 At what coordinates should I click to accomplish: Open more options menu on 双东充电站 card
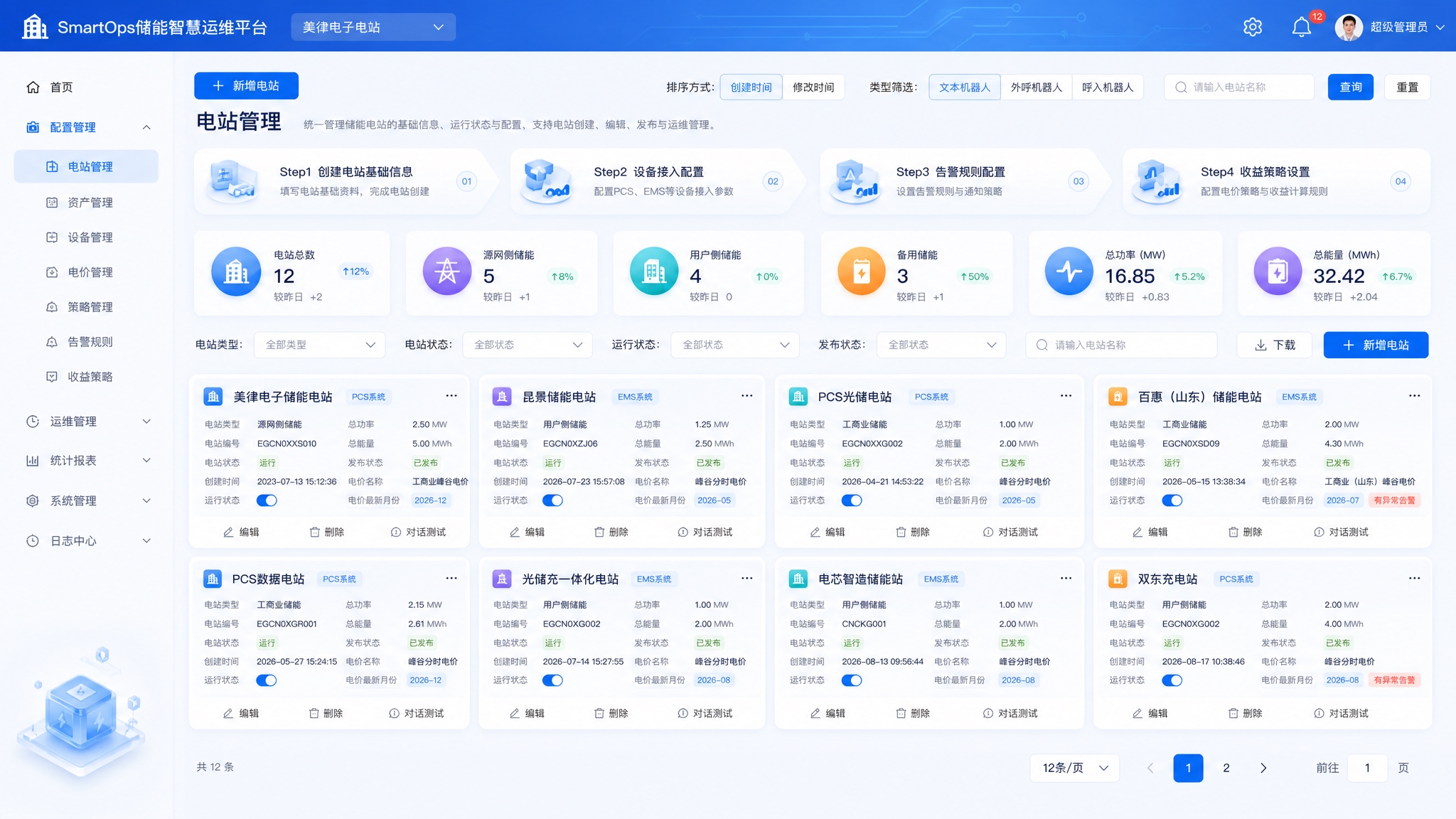pos(1415,579)
